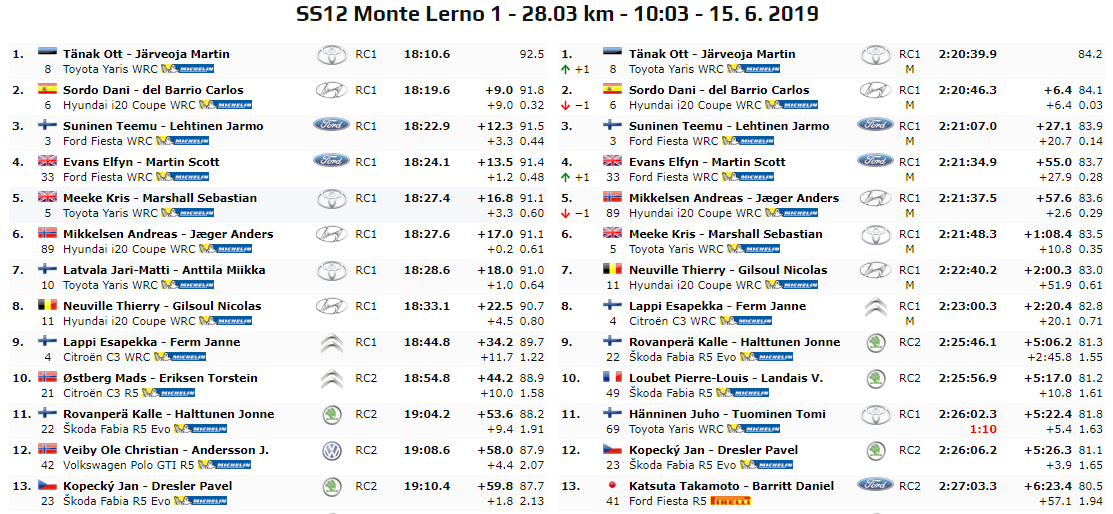1113x514 pixels.
Task: Click the Pirelli logo in Katsuta's row
Action: pyautogui.click(x=732, y=501)
